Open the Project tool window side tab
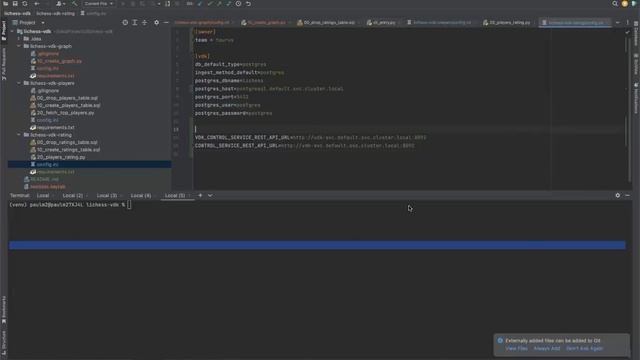The width and height of the screenshot is (640, 360). click(x=4, y=30)
